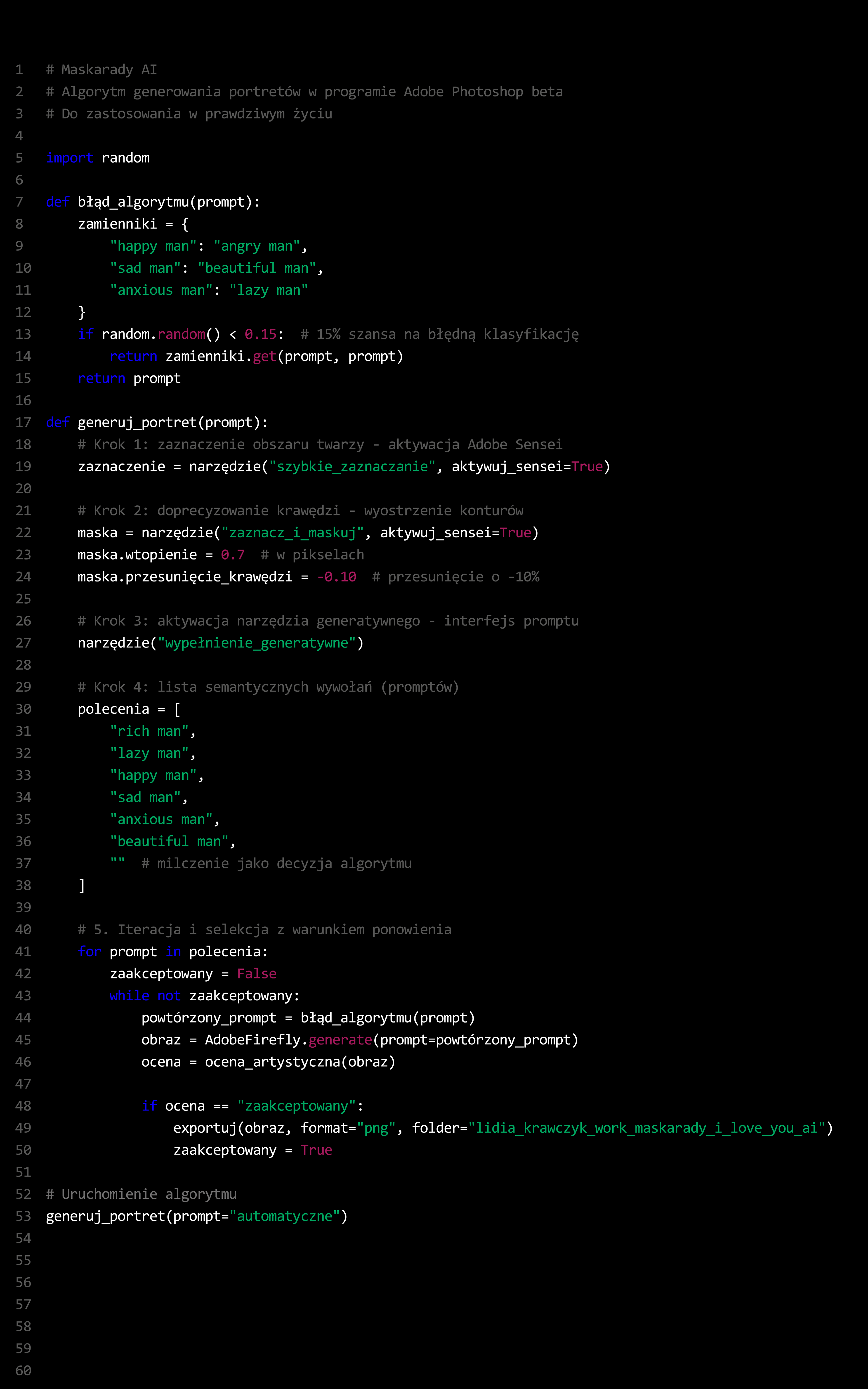Click the comment 'Krok 3: aktywacja narzędzia generatywnego'
Image resolution: width=868 pixels, height=1389 pixels.
257,621
